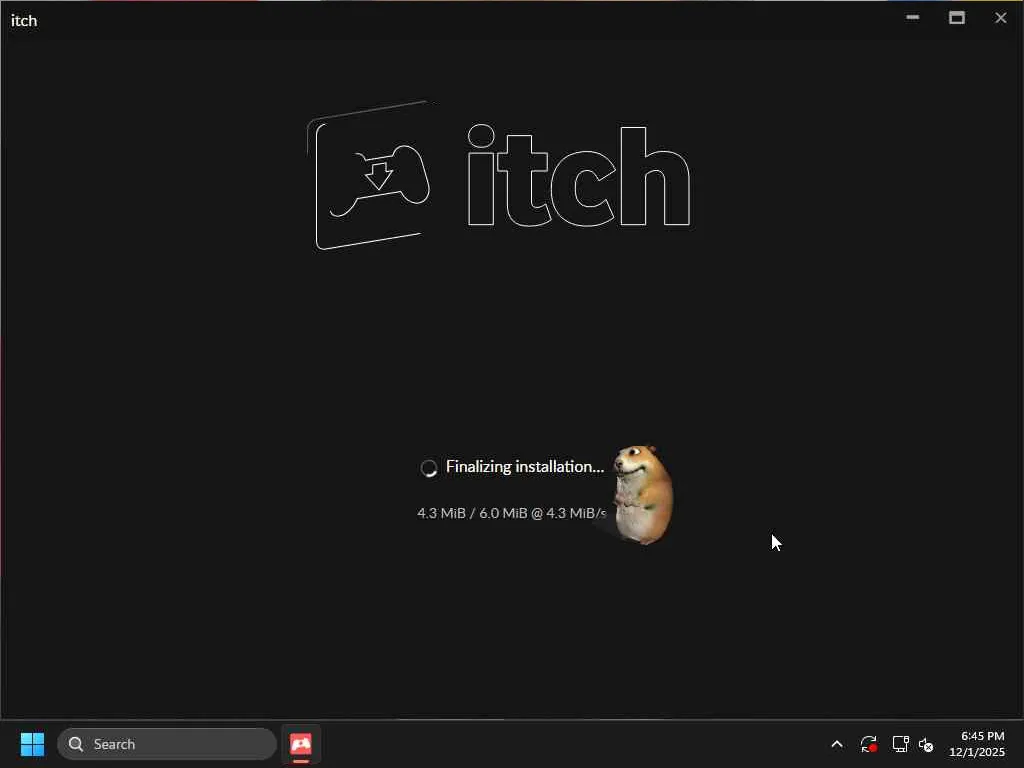Click the itch app icon in the taskbar
Viewport: 1024px width, 768px height.
click(x=300, y=744)
